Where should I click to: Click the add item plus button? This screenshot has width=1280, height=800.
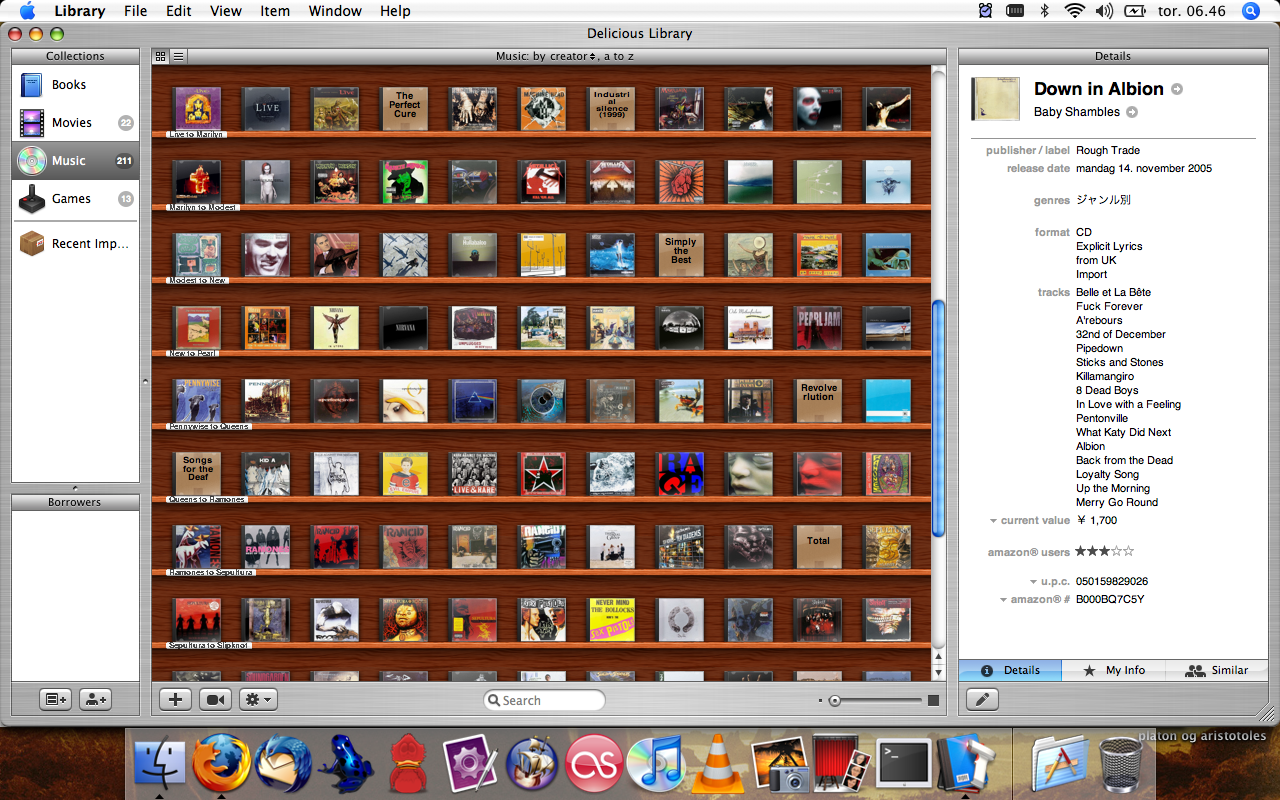[175, 700]
